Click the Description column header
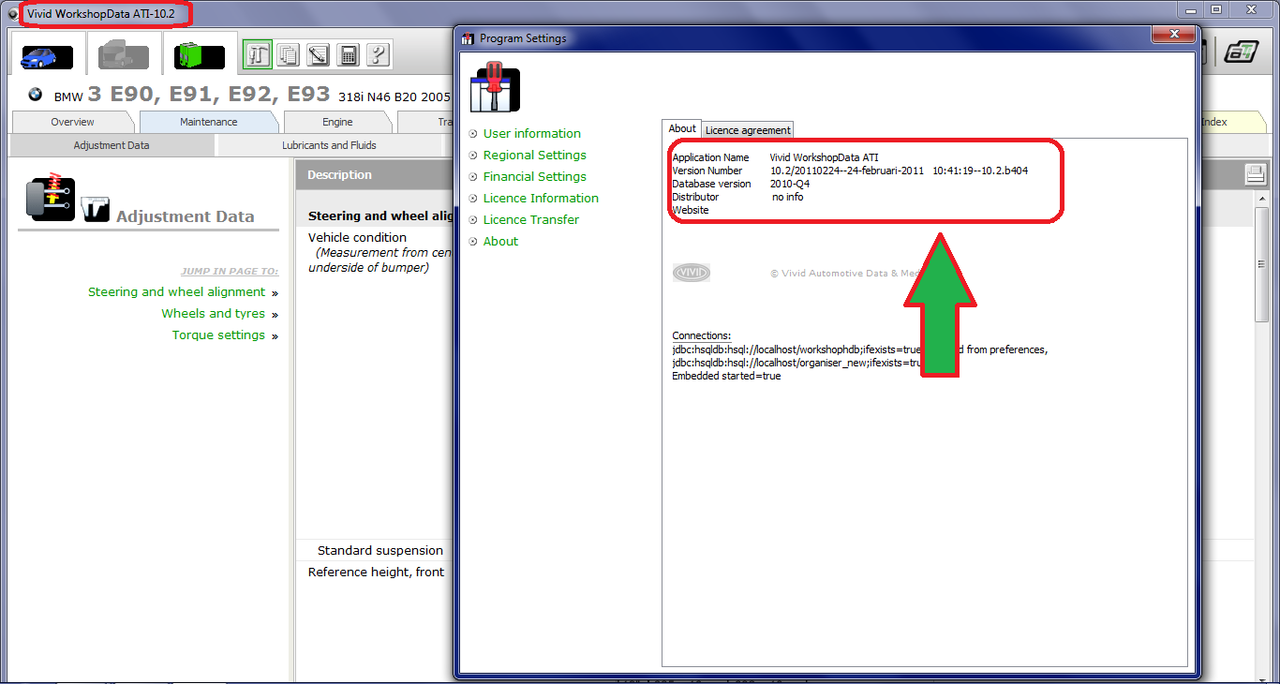 [x=339, y=175]
